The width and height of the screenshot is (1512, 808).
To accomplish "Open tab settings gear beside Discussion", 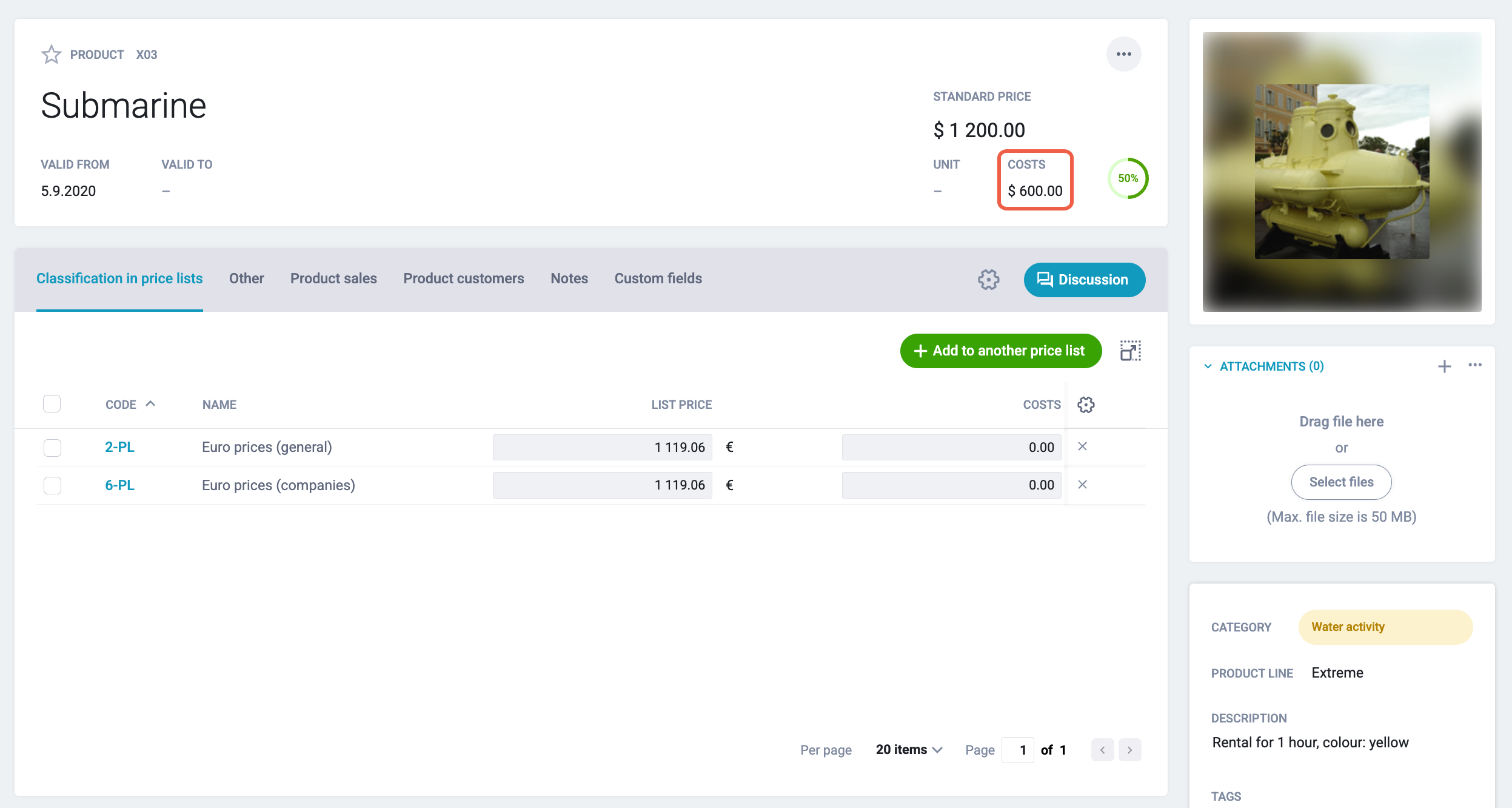I will [988, 280].
